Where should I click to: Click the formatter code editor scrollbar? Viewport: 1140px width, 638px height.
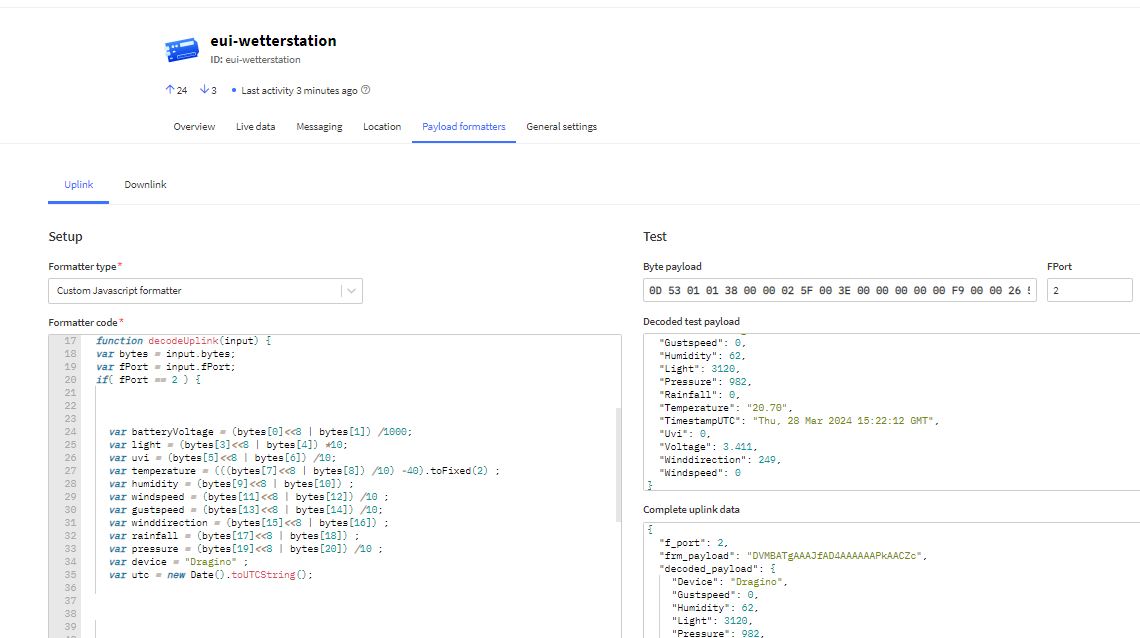[x=619, y=465]
